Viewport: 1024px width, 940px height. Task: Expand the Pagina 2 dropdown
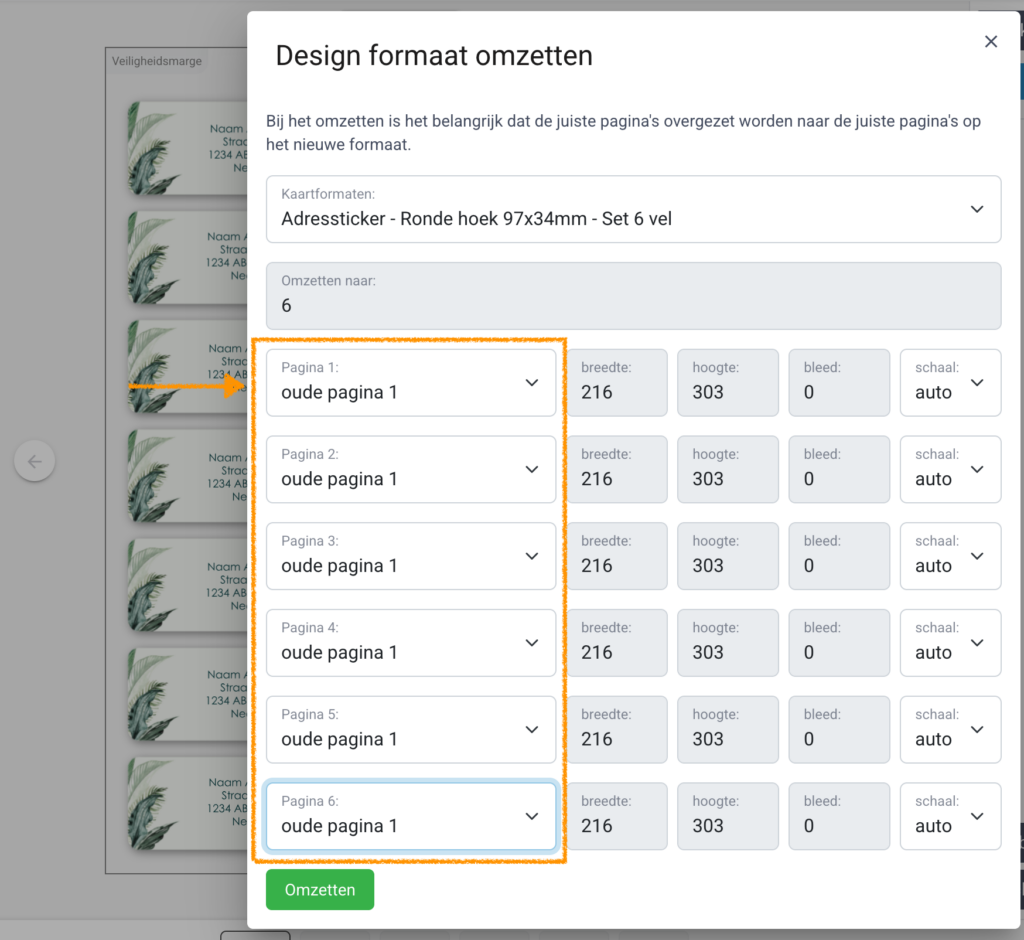[x=411, y=470]
